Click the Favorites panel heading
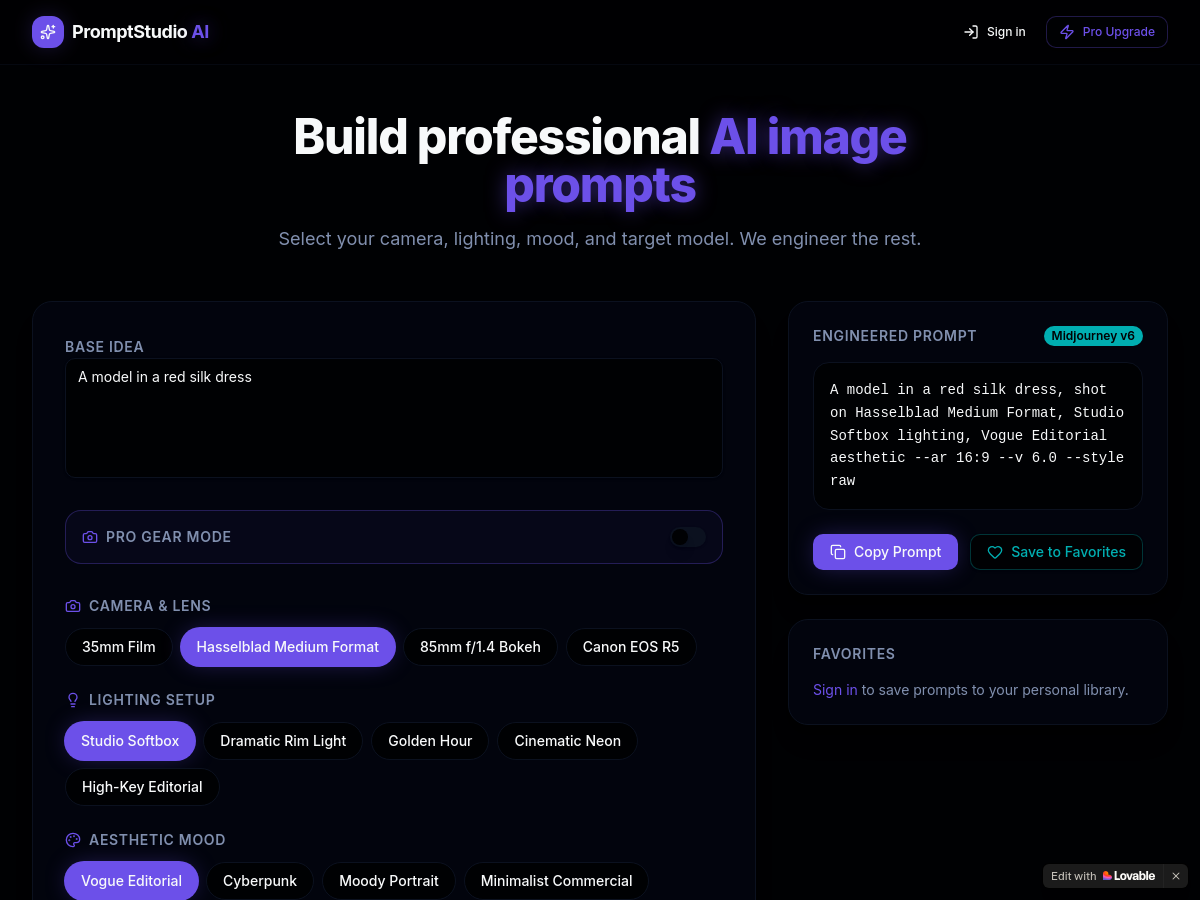The width and height of the screenshot is (1200, 900). [854, 654]
